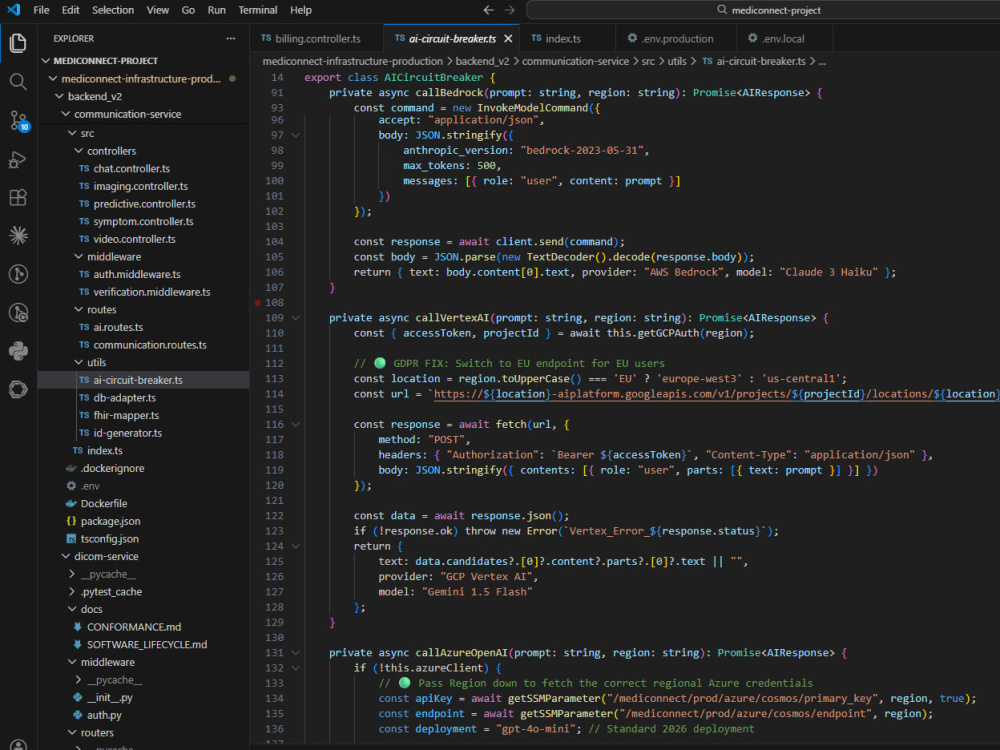
Task: Switch to .env.production tab
Action: pos(677,38)
